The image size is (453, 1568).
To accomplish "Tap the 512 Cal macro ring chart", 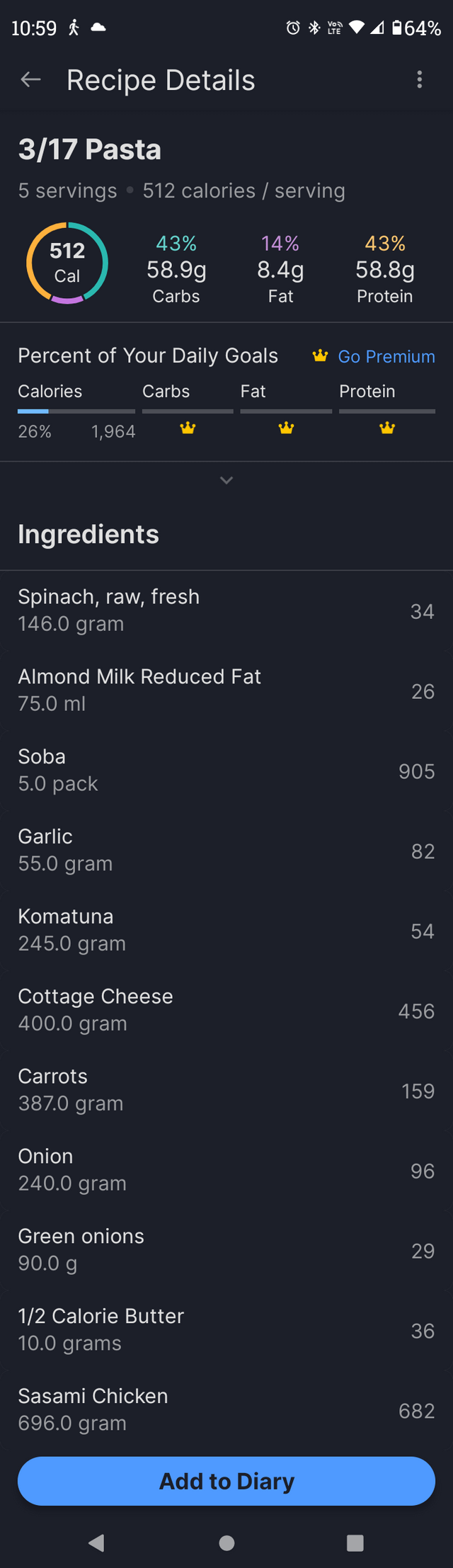I will [x=67, y=263].
